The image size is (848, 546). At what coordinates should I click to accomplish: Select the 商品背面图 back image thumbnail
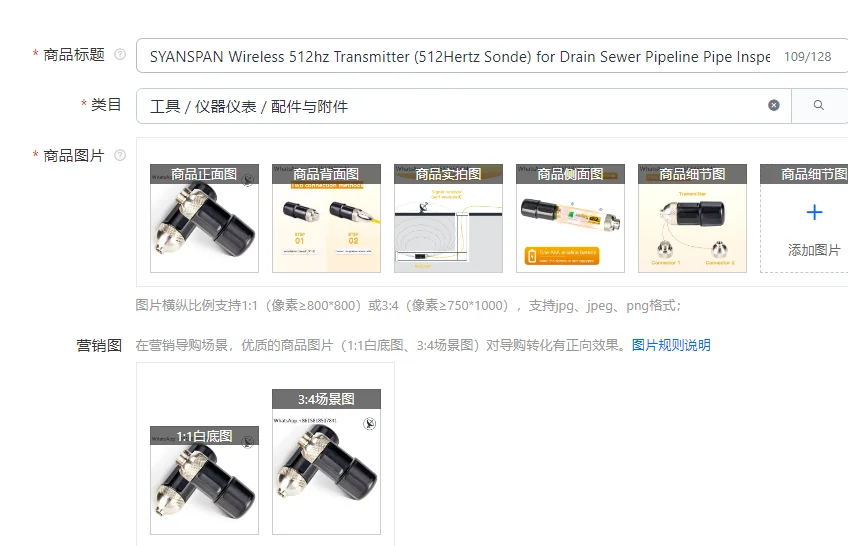[326, 218]
